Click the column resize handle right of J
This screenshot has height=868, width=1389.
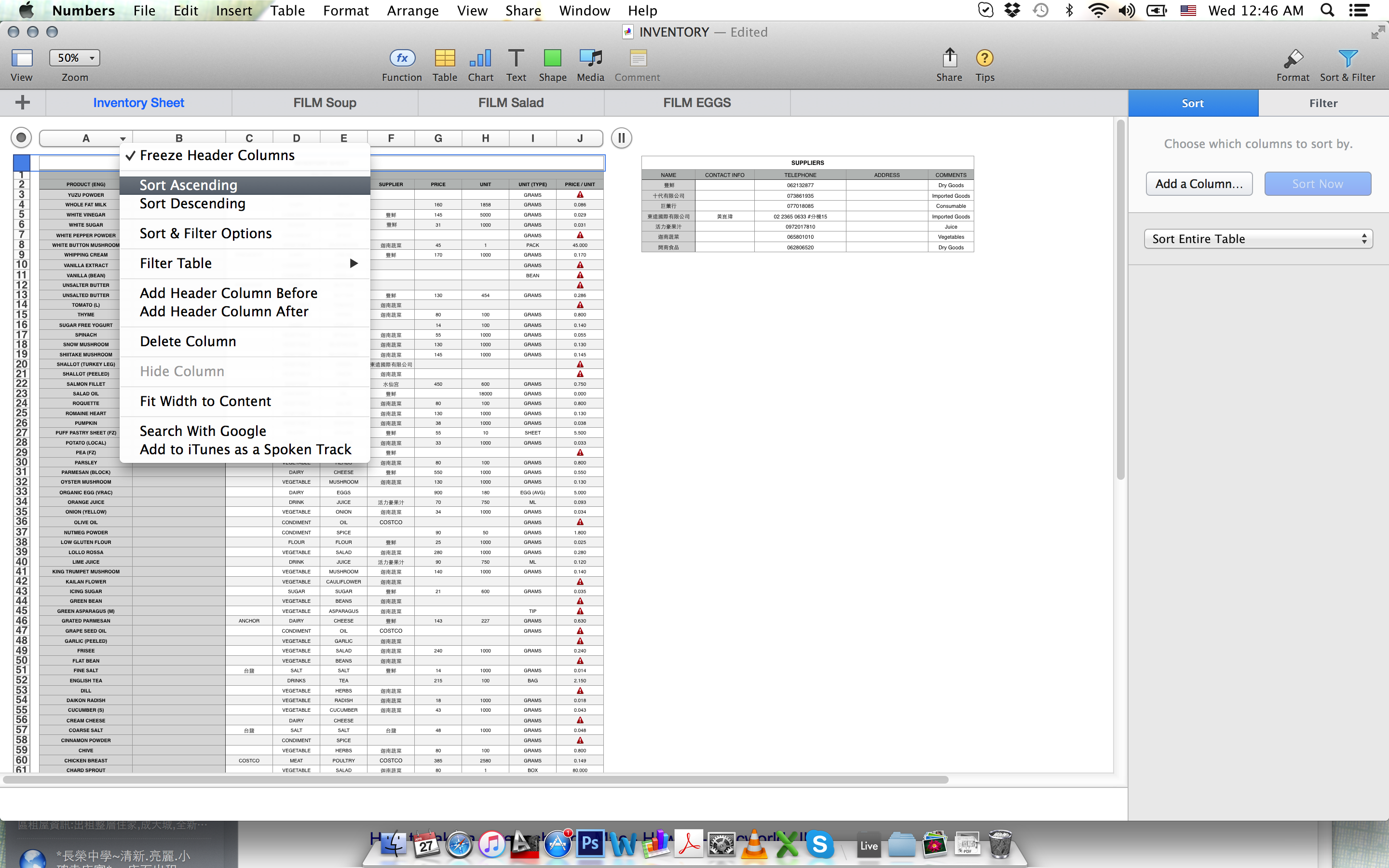pos(622,138)
